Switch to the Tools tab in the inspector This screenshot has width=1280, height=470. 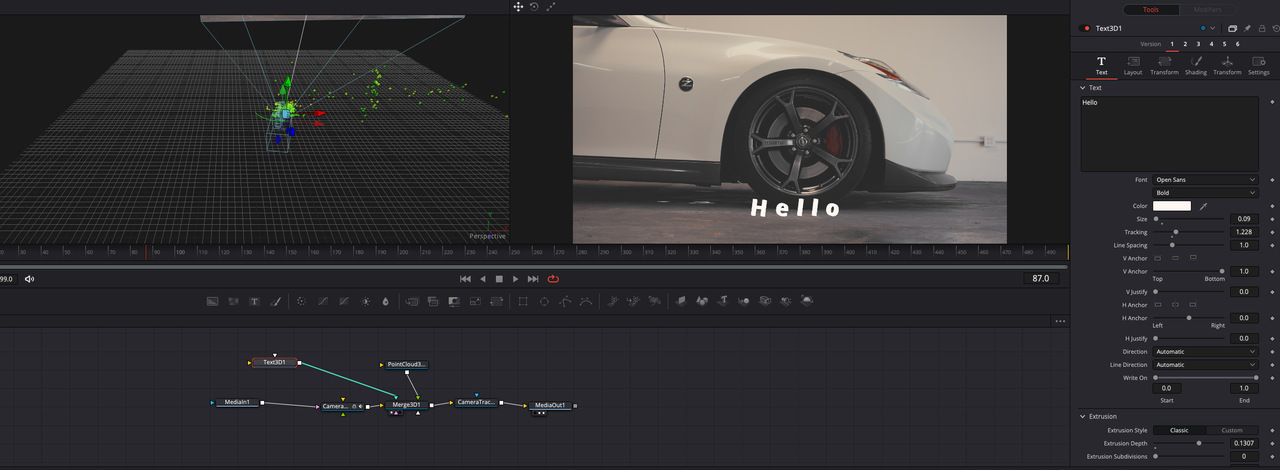(x=1150, y=9)
